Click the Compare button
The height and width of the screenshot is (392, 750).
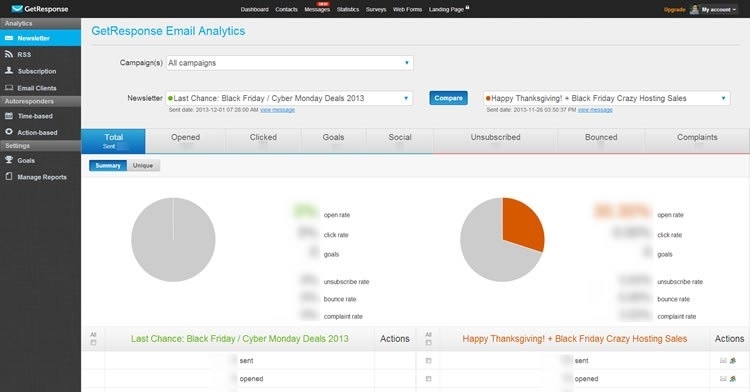pyautogui.click(x=448, y=98)
